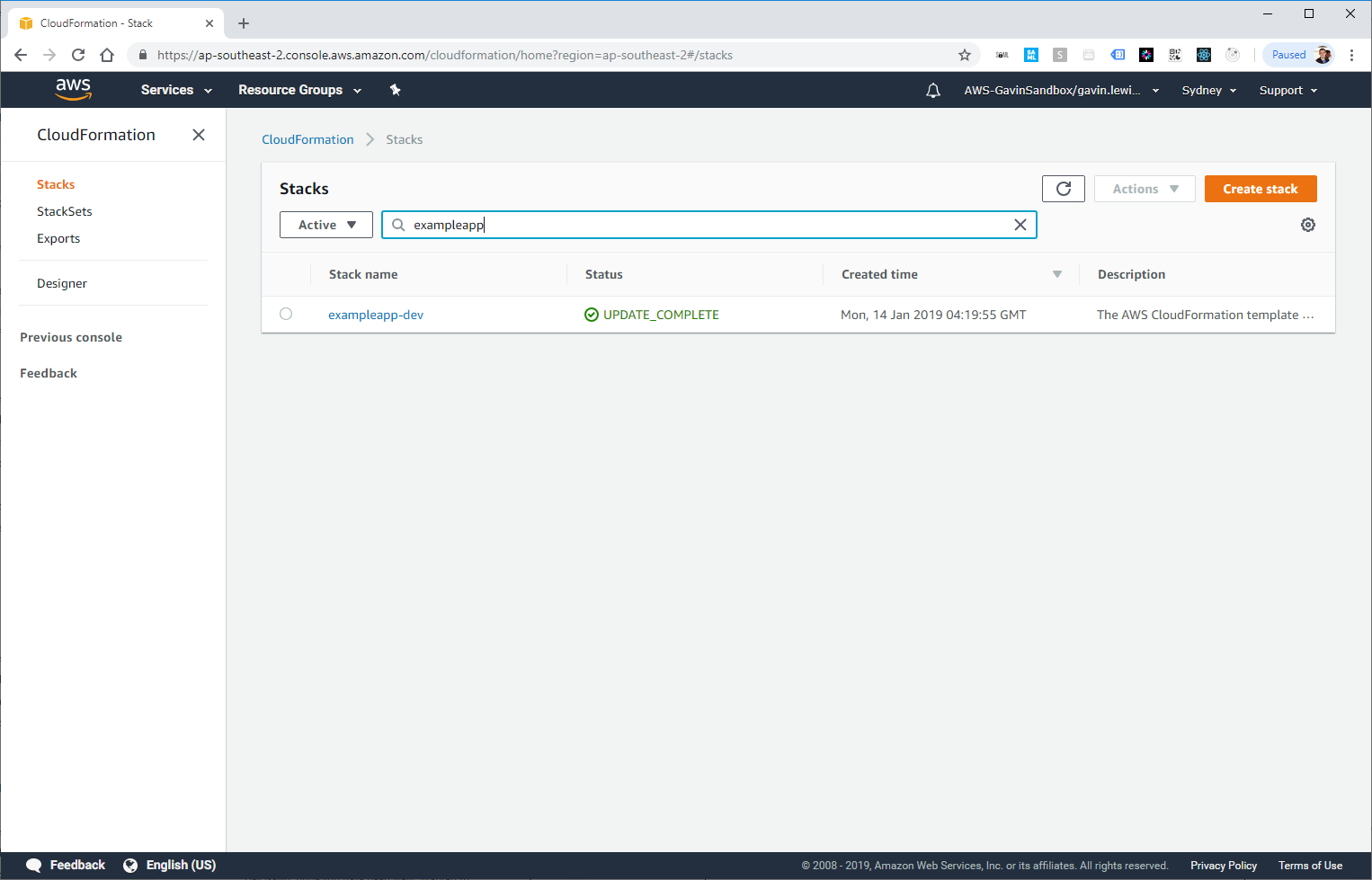Switch to Previous console
Viewport: 1372px width, 880px height.
coord(71,337)
